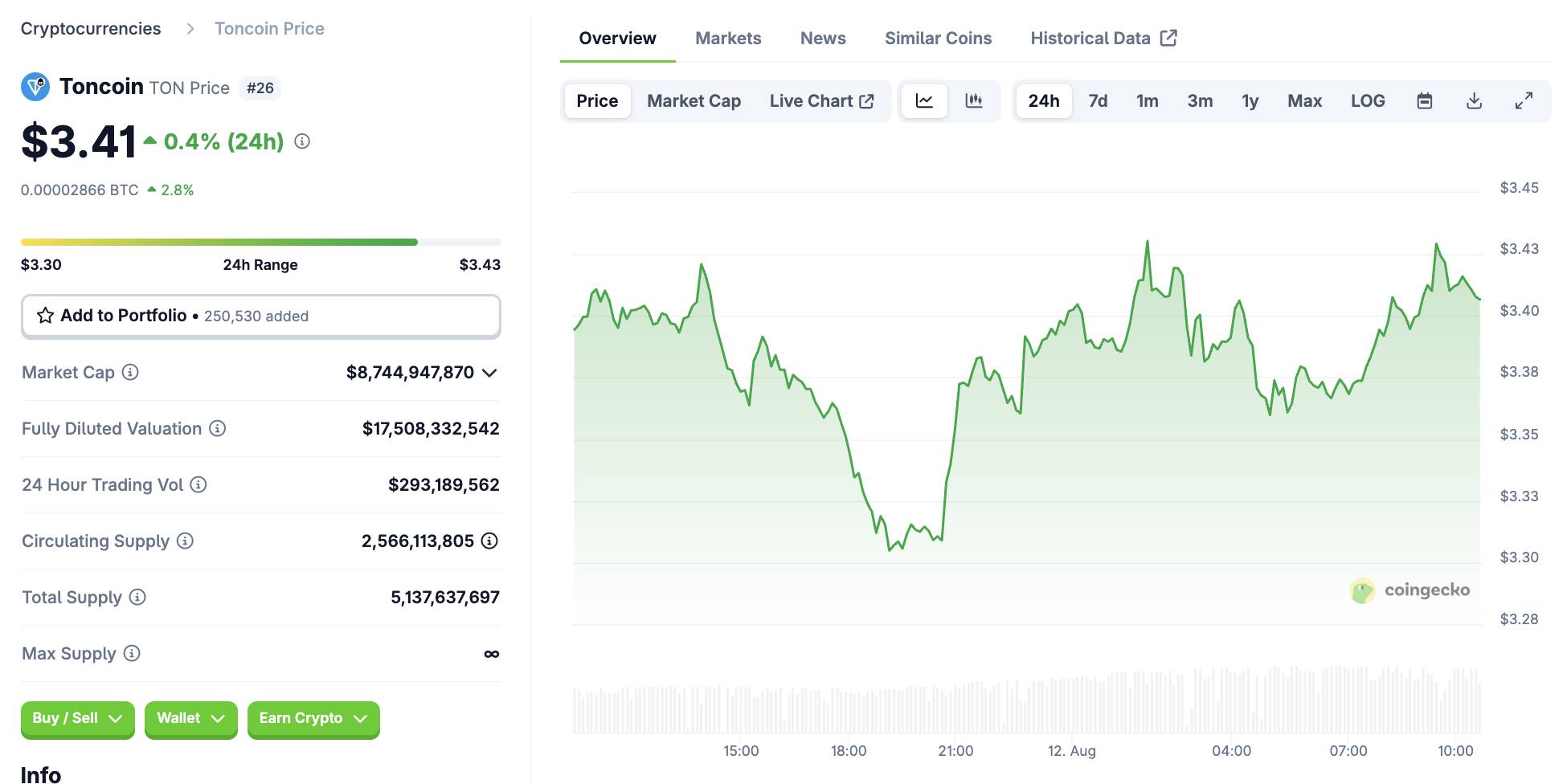Open Historical Data tab
Image resolution: width=1567 pixels, height=784 pixels.
click(1103, 38)
